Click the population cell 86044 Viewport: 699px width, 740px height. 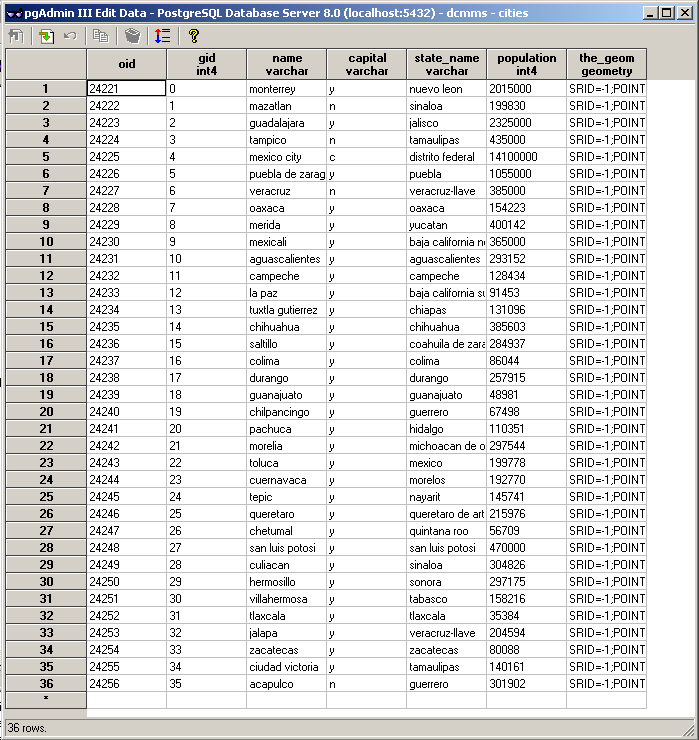click(526, 361)
